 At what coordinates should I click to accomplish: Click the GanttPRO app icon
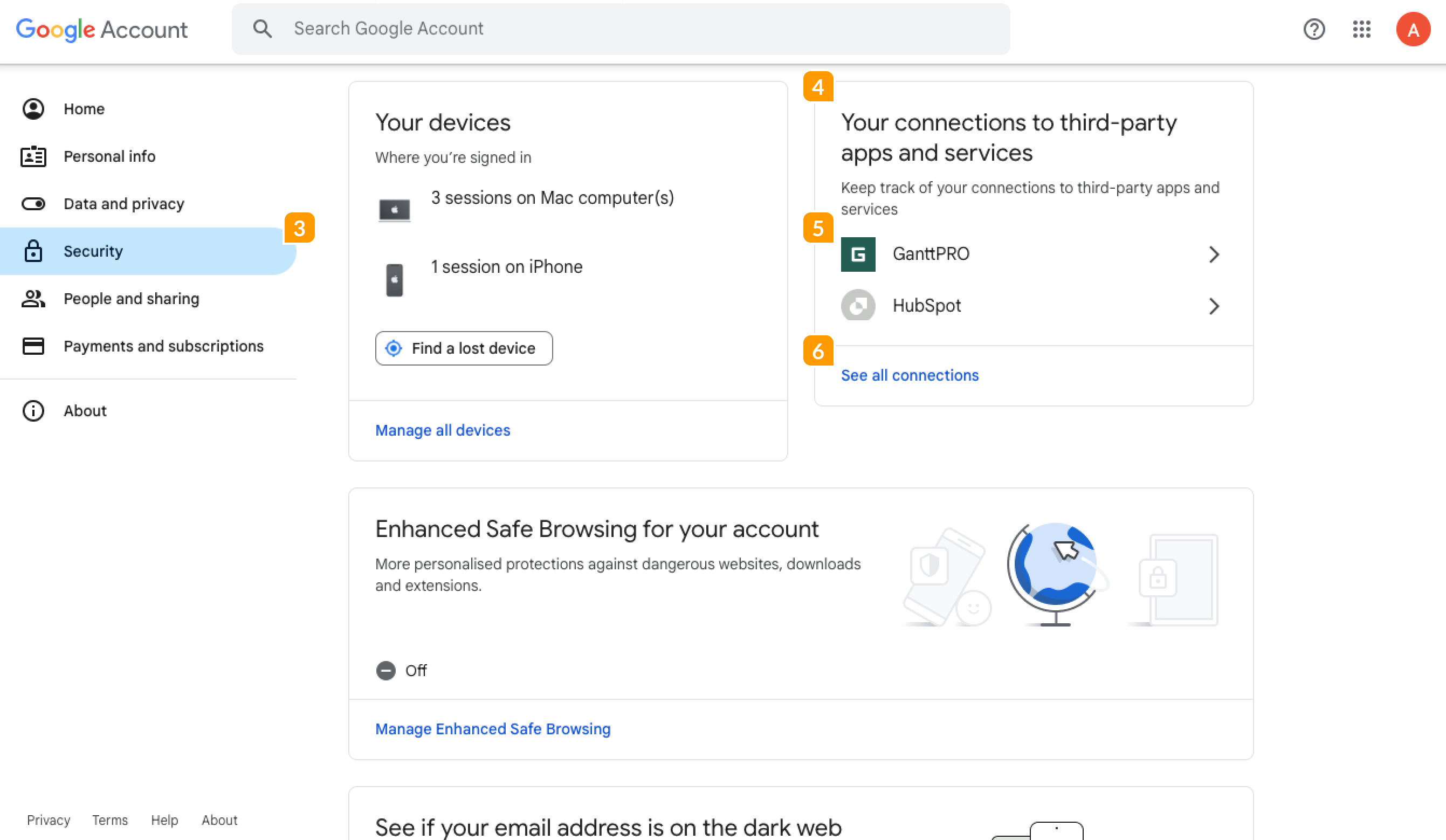click(857, 253)
